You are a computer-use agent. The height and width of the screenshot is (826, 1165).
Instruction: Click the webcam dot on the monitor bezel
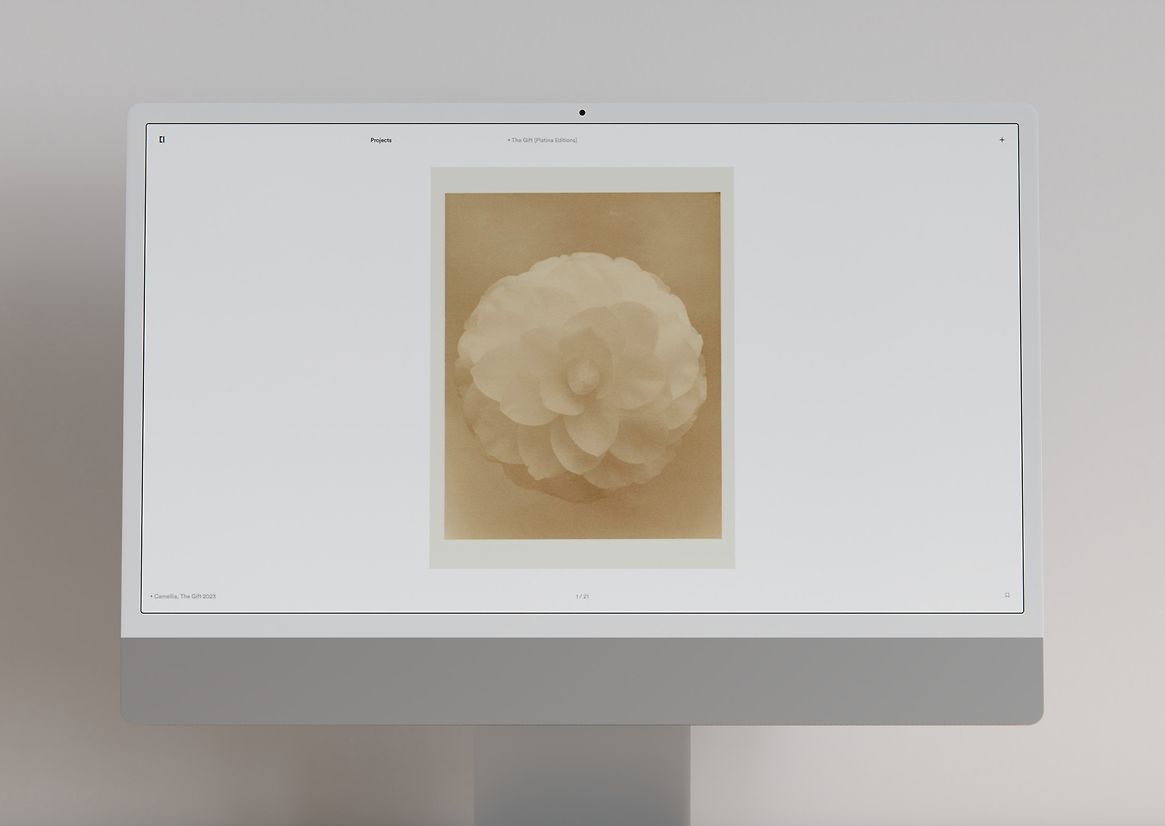[582, 113]
